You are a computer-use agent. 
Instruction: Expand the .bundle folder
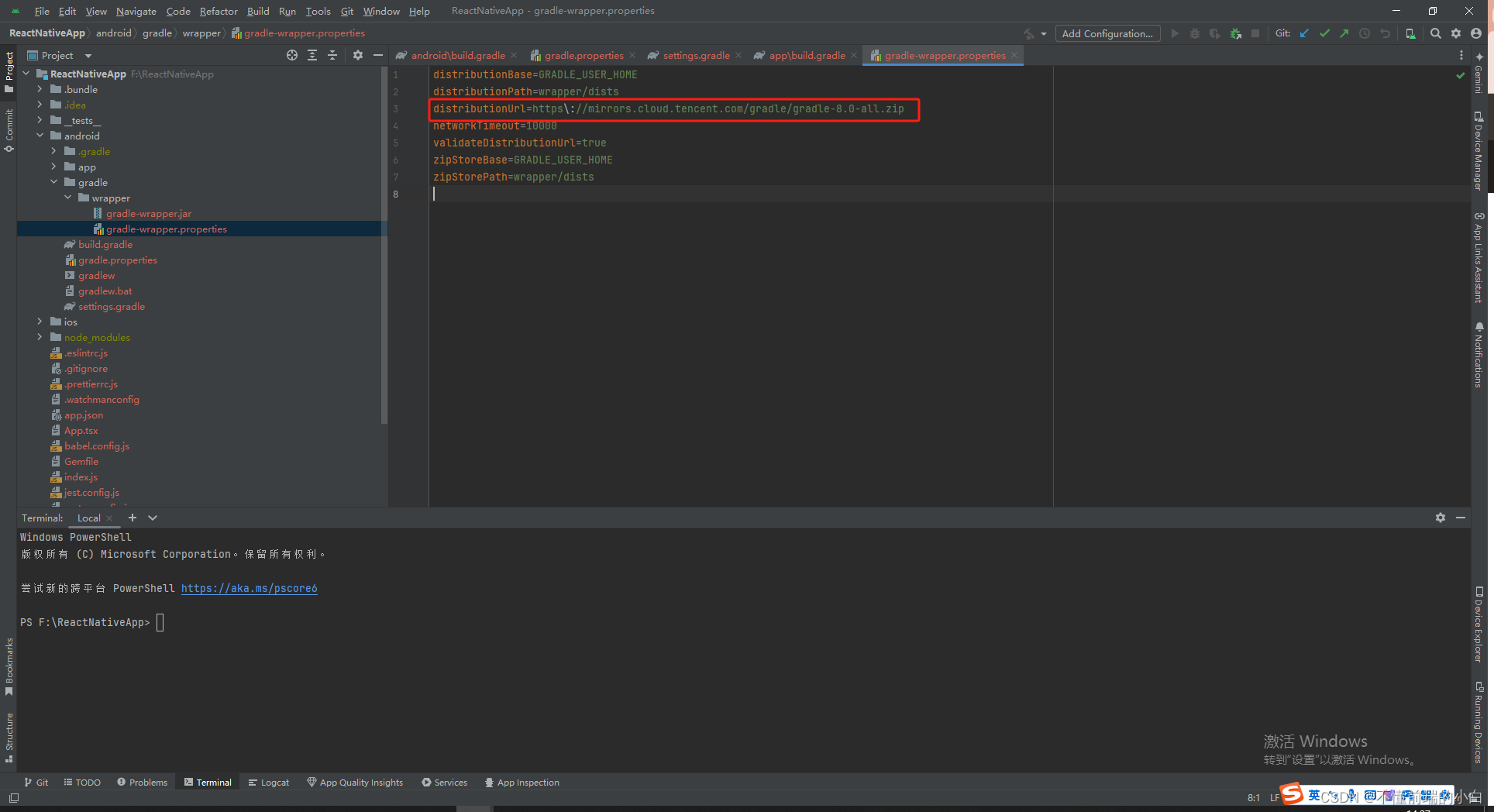click(40, 89)
